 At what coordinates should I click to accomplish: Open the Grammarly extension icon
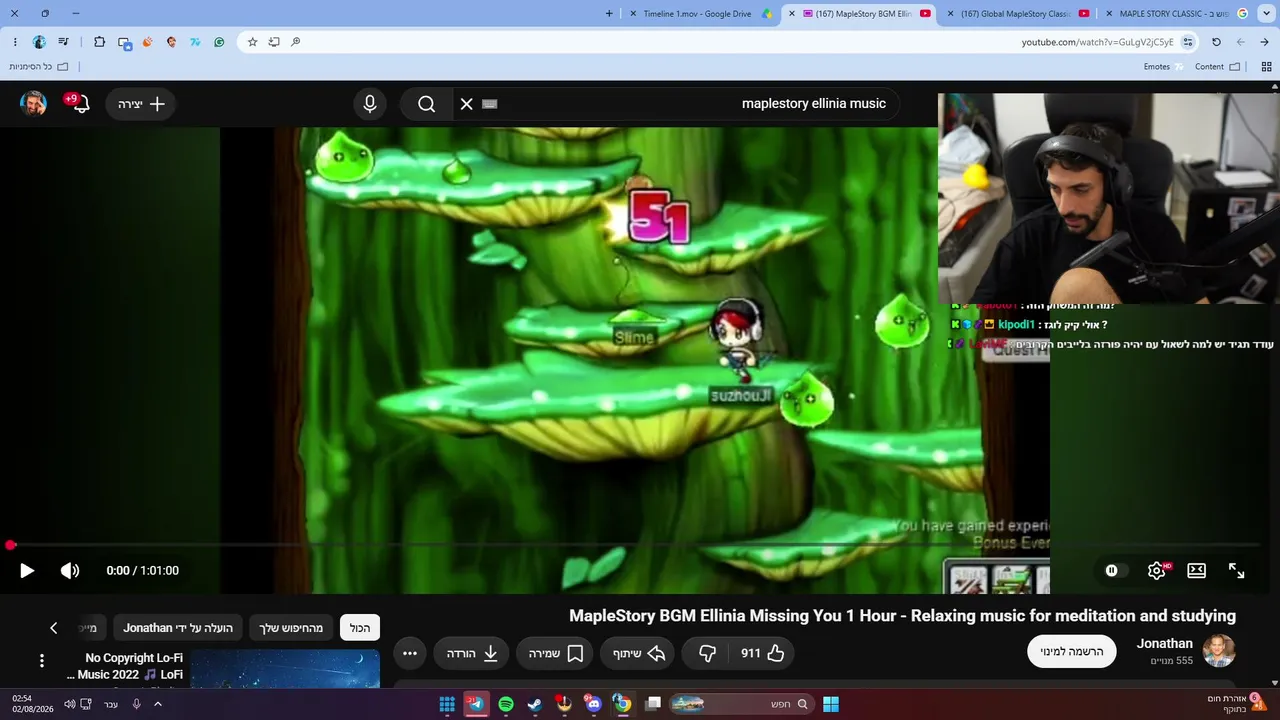[x=219, y=42]
